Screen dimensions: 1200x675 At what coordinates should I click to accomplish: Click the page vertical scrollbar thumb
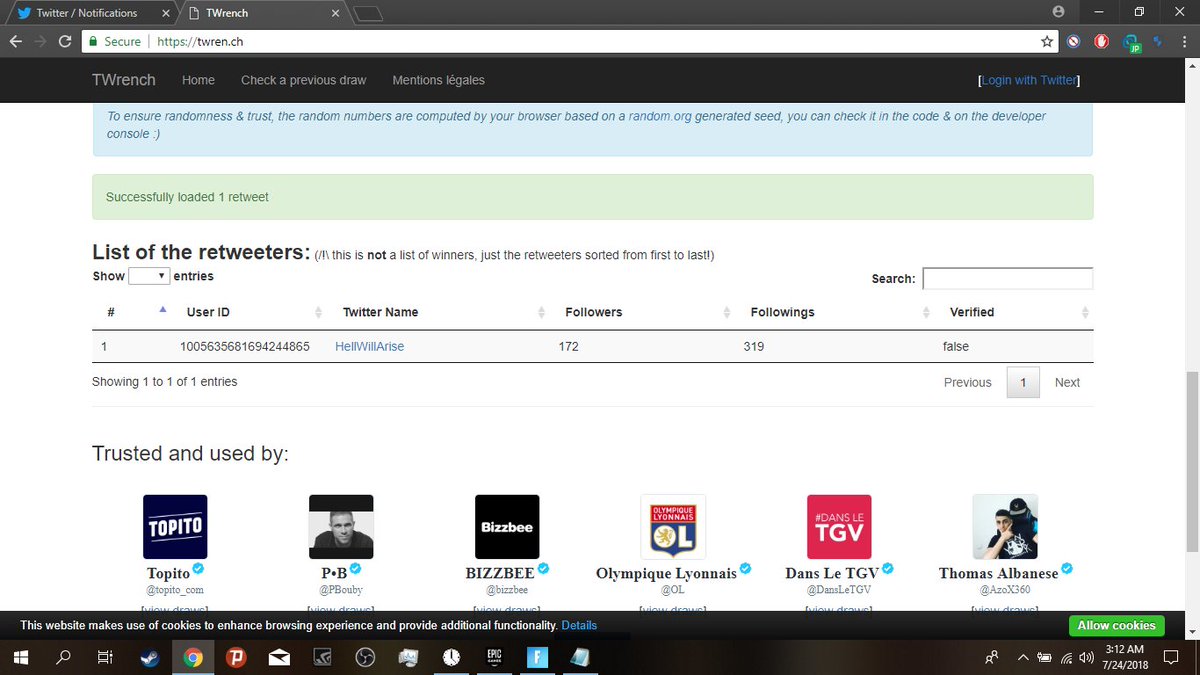pos(1192,461)
